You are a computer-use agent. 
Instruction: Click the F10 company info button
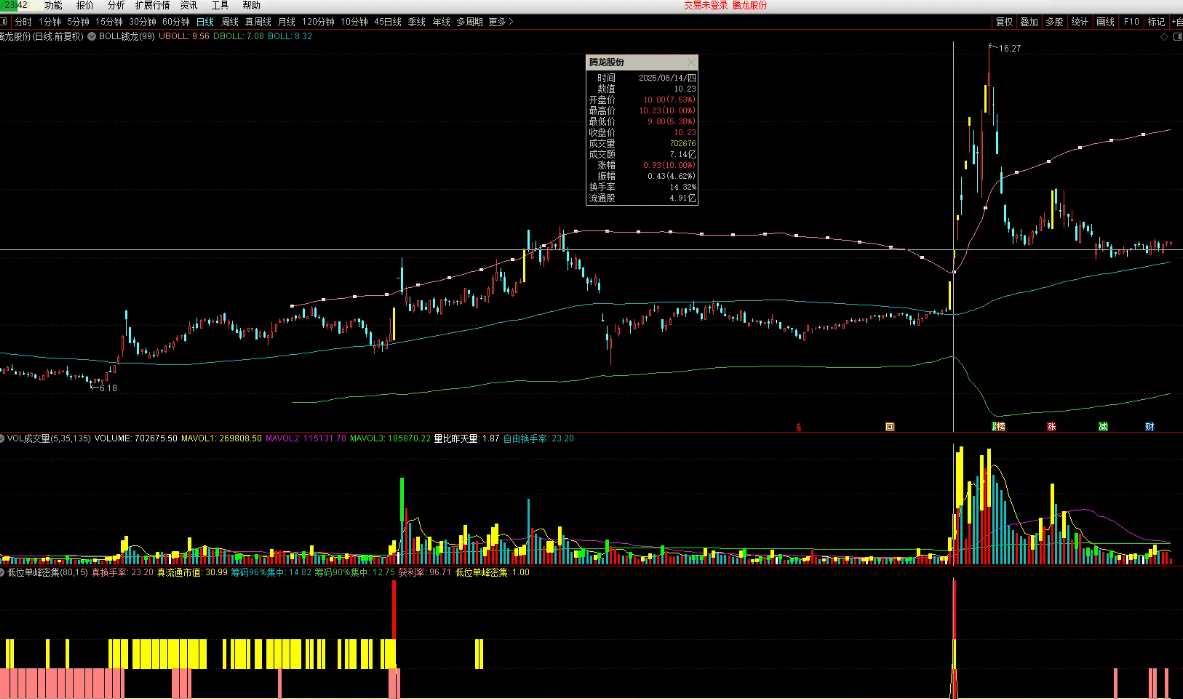1131,21
